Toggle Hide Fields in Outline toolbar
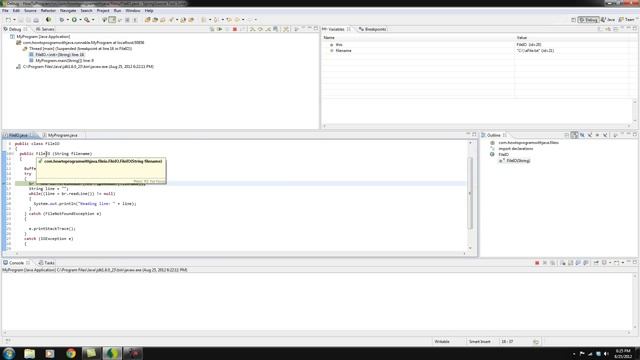Image resolution: width=640 pixels, height=360 pixels. click(x=582, y=135)
